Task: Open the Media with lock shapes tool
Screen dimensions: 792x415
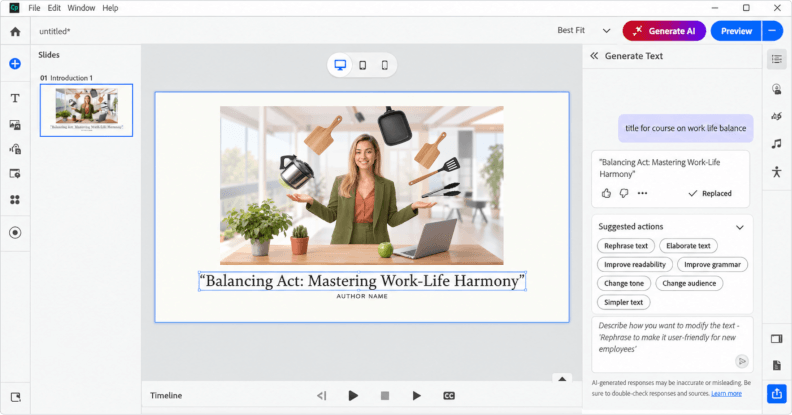Action: pos(15,149)
